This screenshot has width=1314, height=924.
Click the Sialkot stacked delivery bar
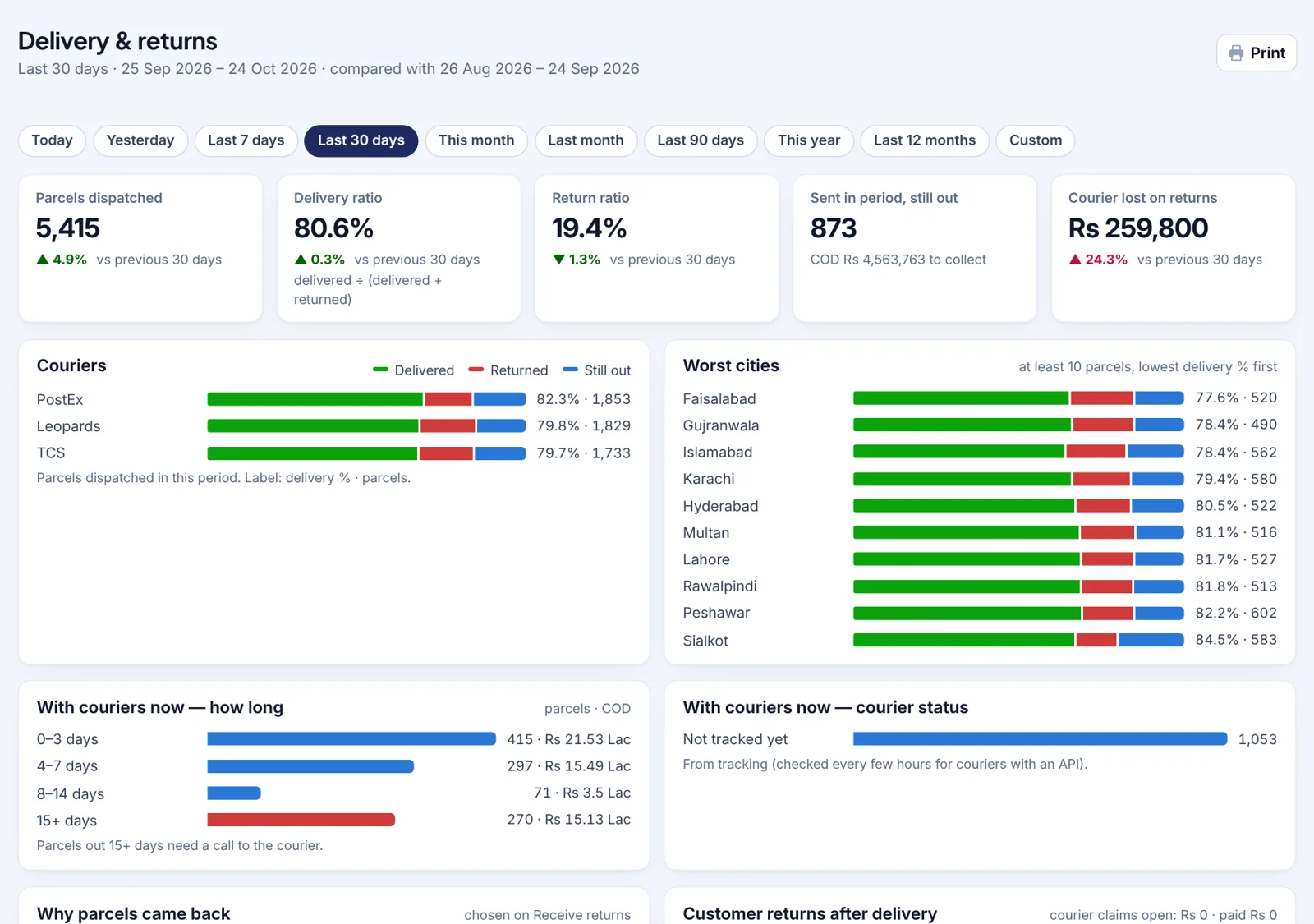click(1018, 640)
